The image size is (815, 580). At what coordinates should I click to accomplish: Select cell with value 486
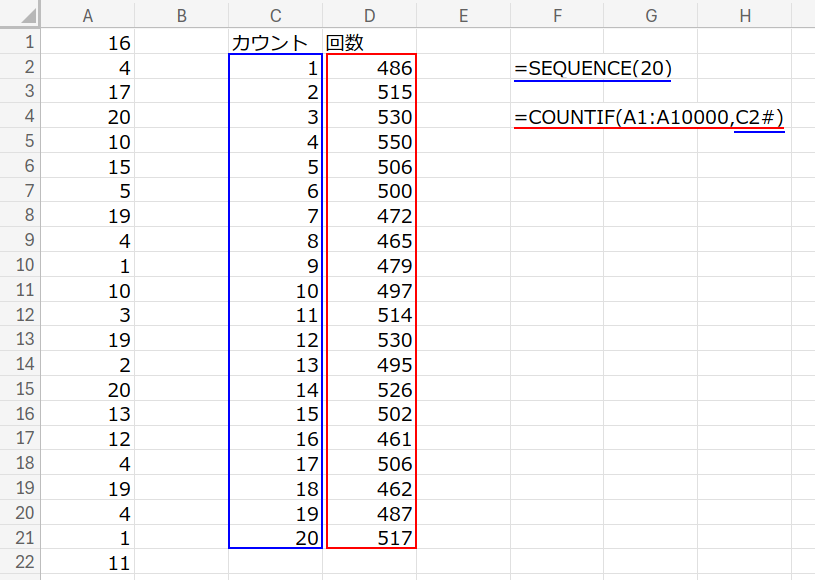click(370, 68)
